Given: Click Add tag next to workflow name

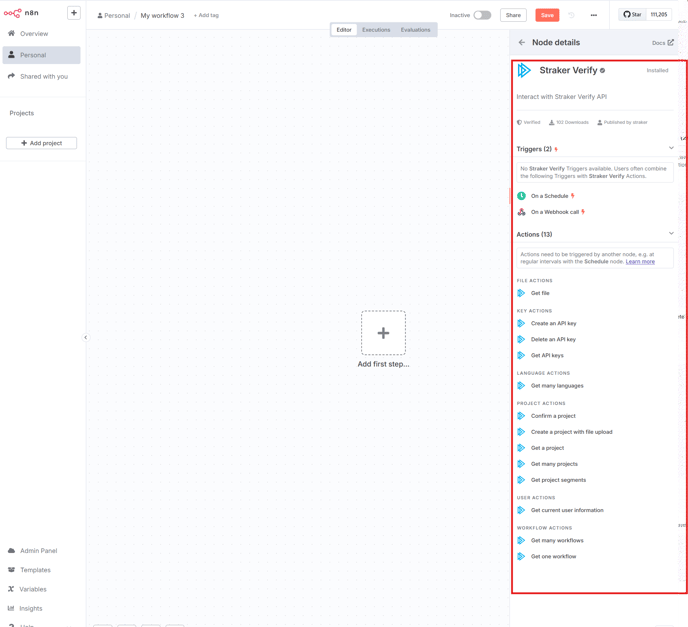Looking at the screenshot, I should point(206,15).
